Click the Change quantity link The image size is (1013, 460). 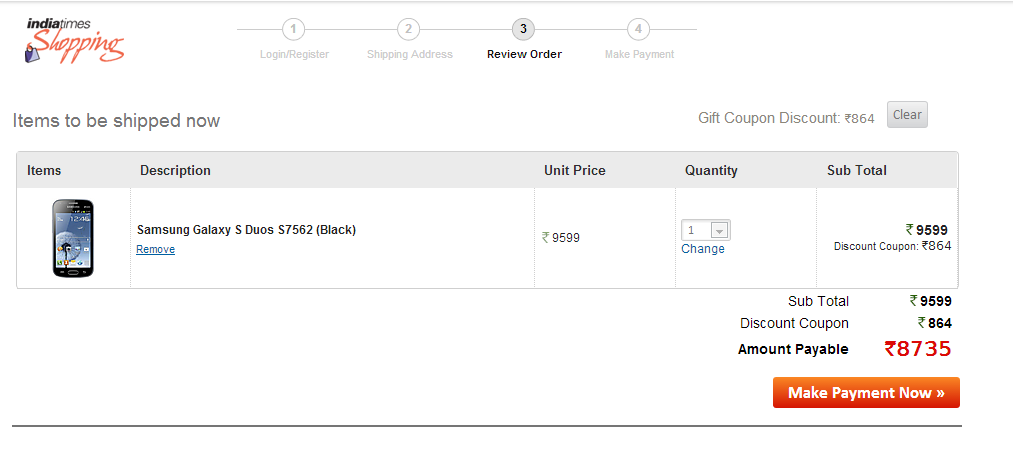[703, 249]
